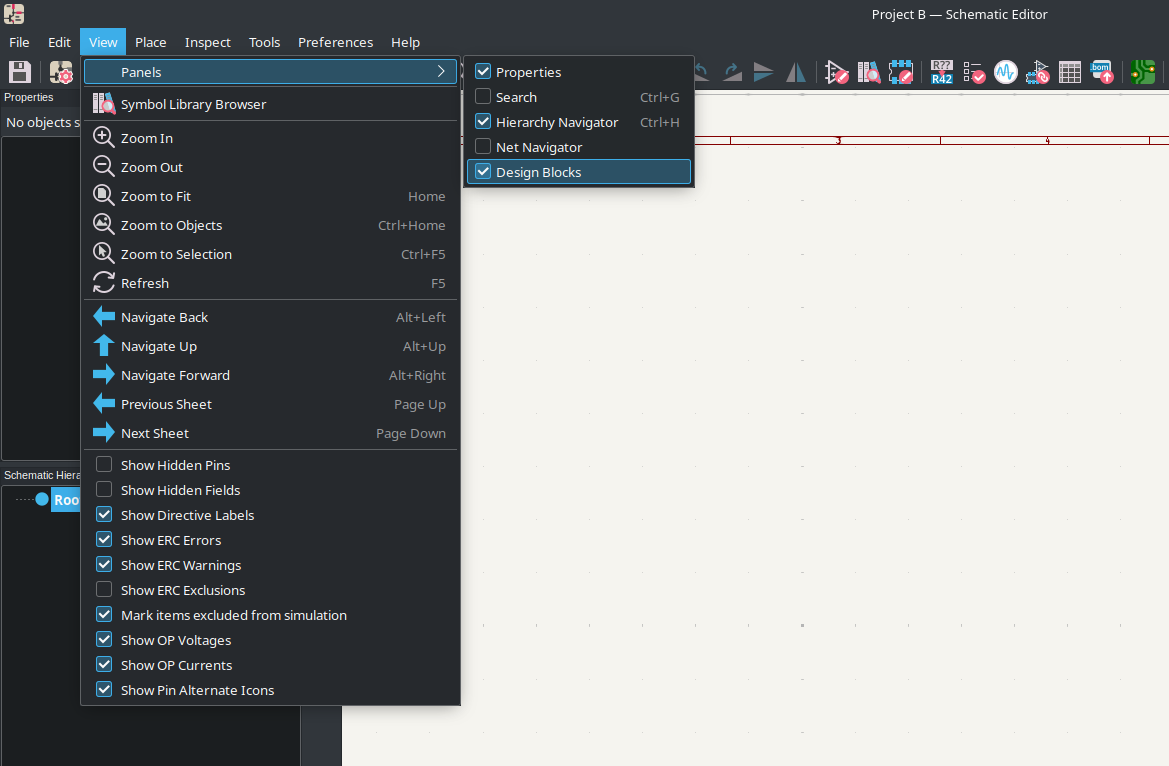Open the Inspect menu

tap(207, 42)
